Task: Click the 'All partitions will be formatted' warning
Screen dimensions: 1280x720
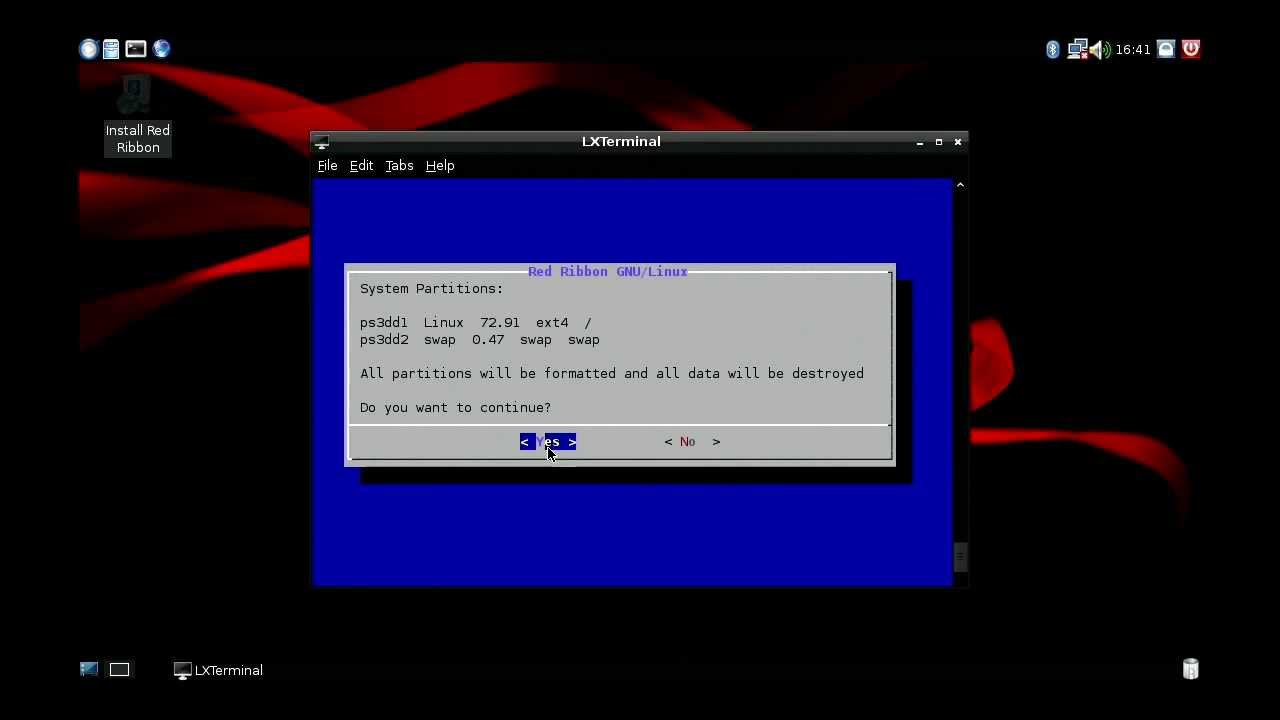Action: click(x=612, y=374)
